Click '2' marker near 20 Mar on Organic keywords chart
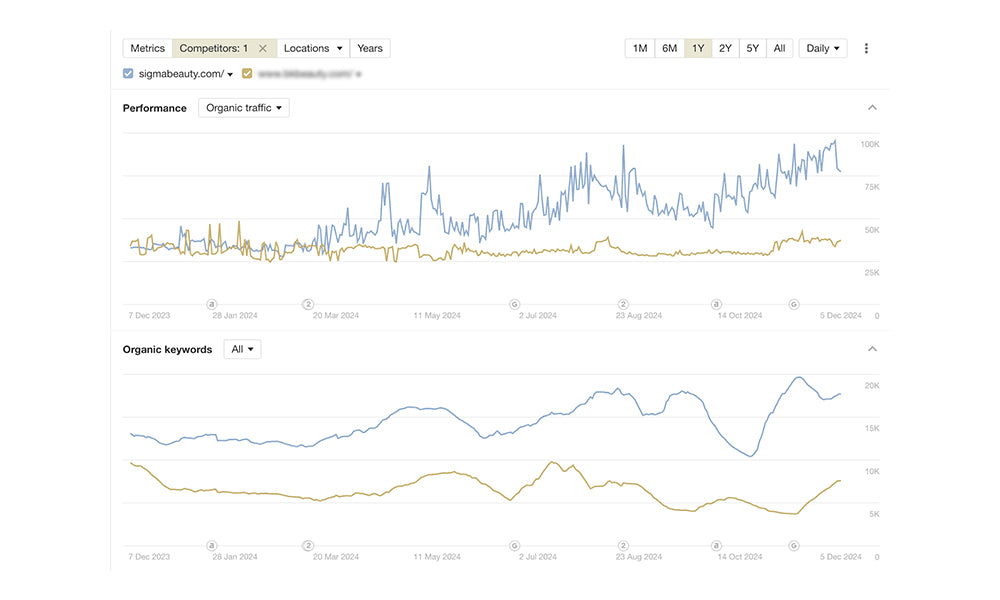The width and height of the screenshot is (1000, 600). coord(308,546)
